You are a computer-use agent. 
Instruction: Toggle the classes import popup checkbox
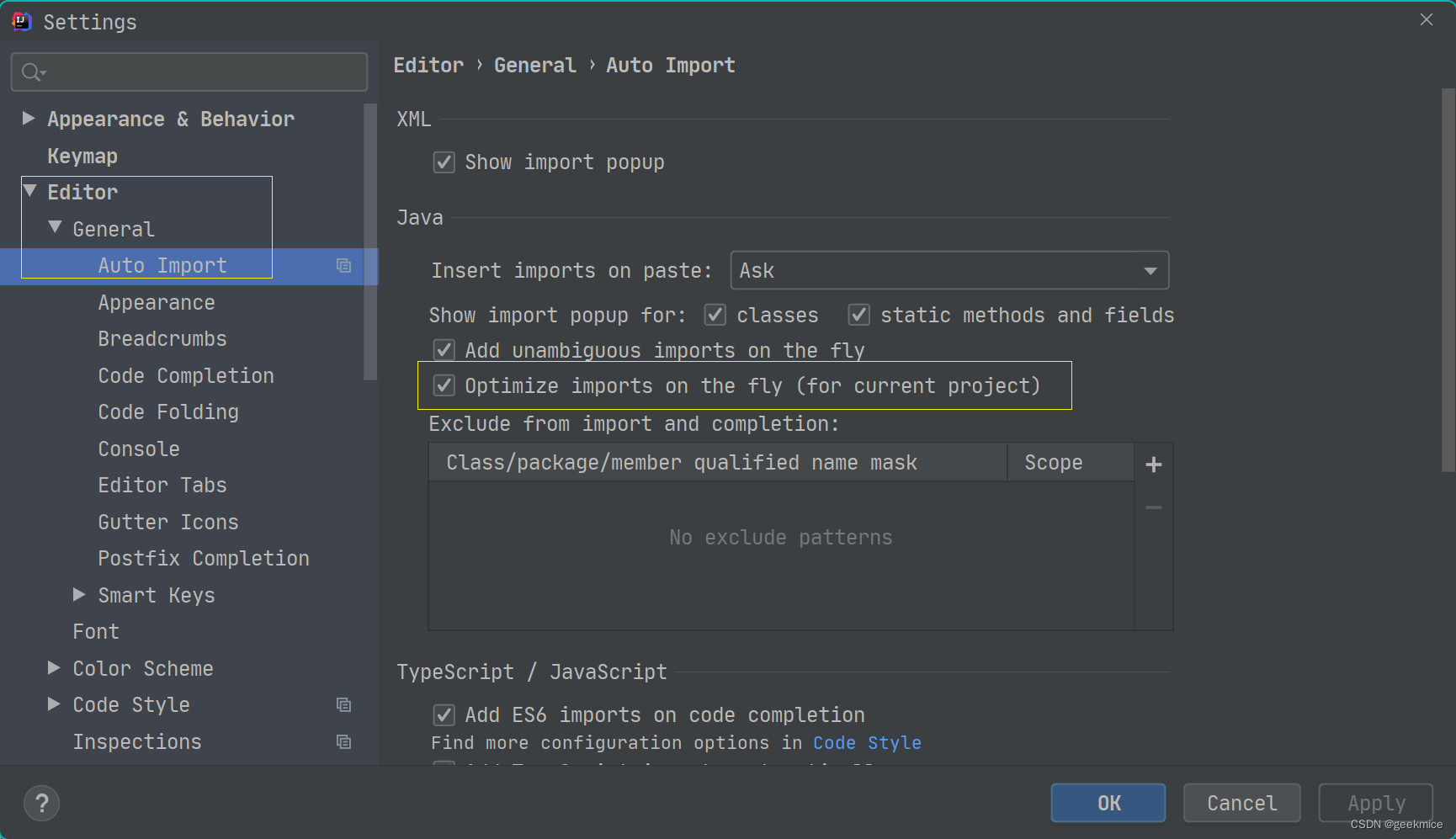tap(715, 316)
